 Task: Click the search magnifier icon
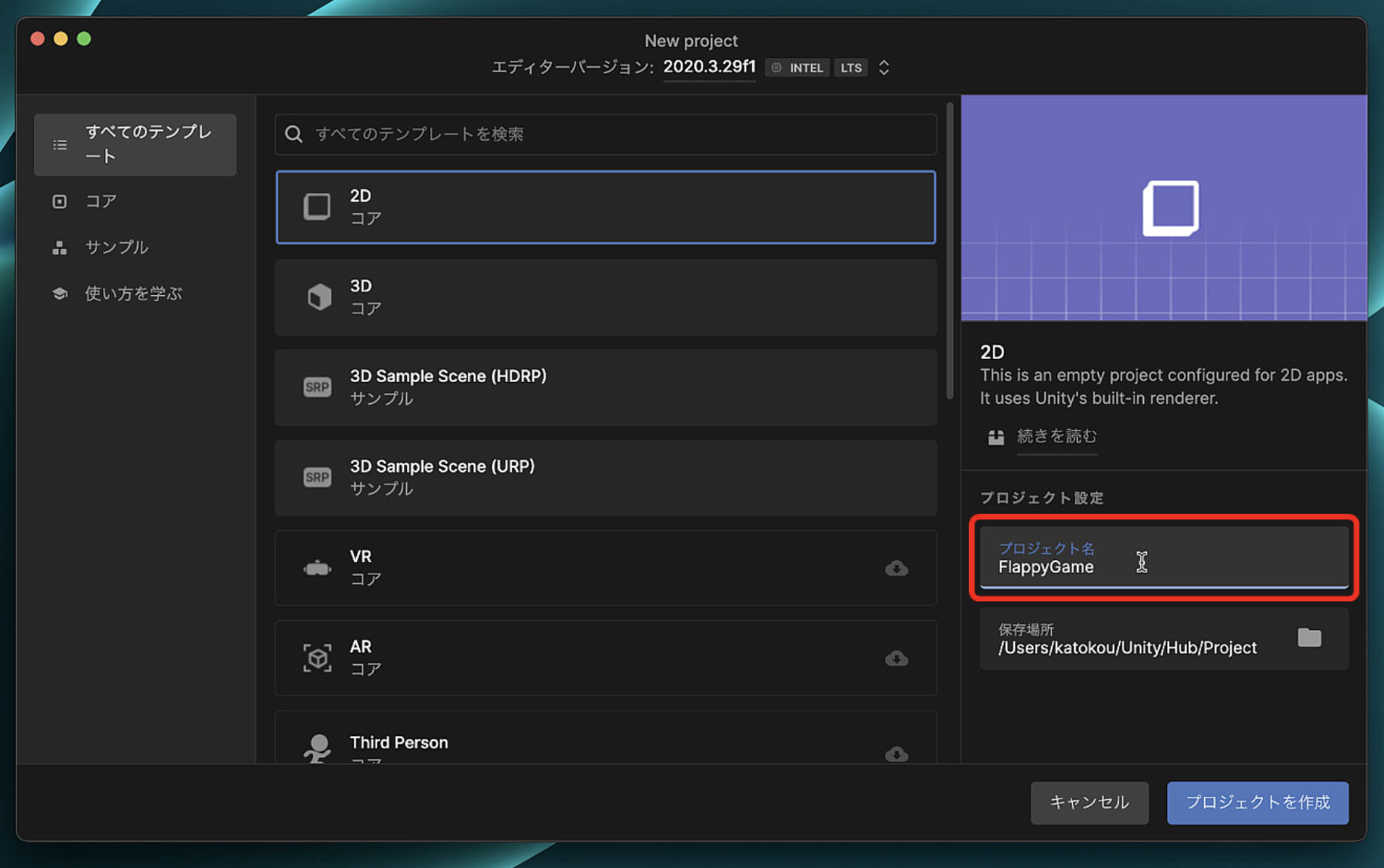293,135
